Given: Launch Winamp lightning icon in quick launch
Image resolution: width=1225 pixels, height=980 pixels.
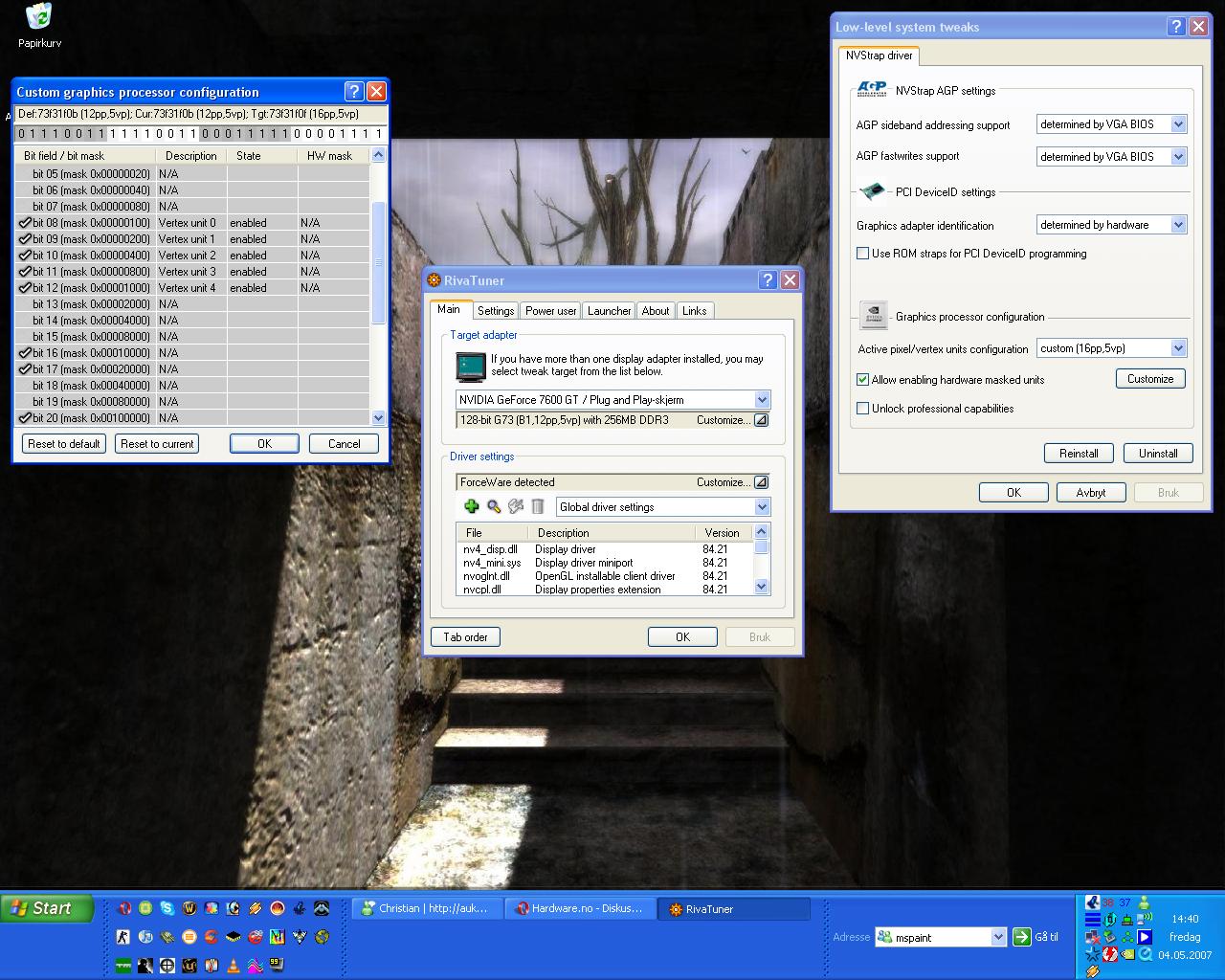Looking at the screenshot, I should [256, 908].
